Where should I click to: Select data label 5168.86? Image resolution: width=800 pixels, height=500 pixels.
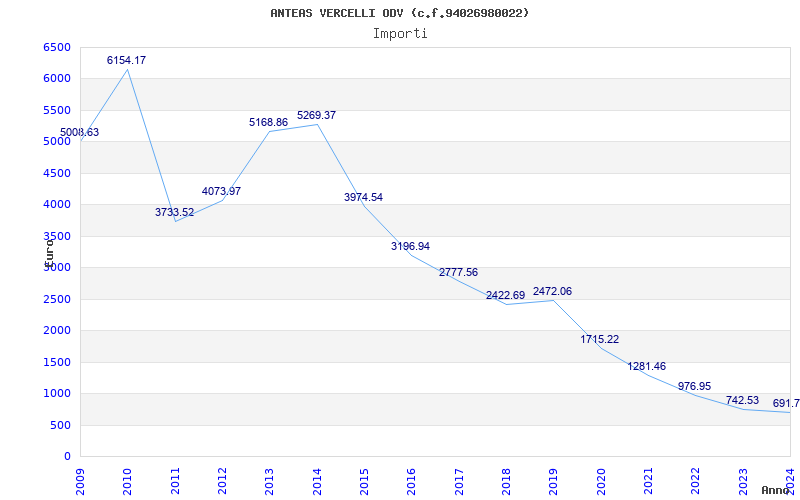tap(268, 122)
